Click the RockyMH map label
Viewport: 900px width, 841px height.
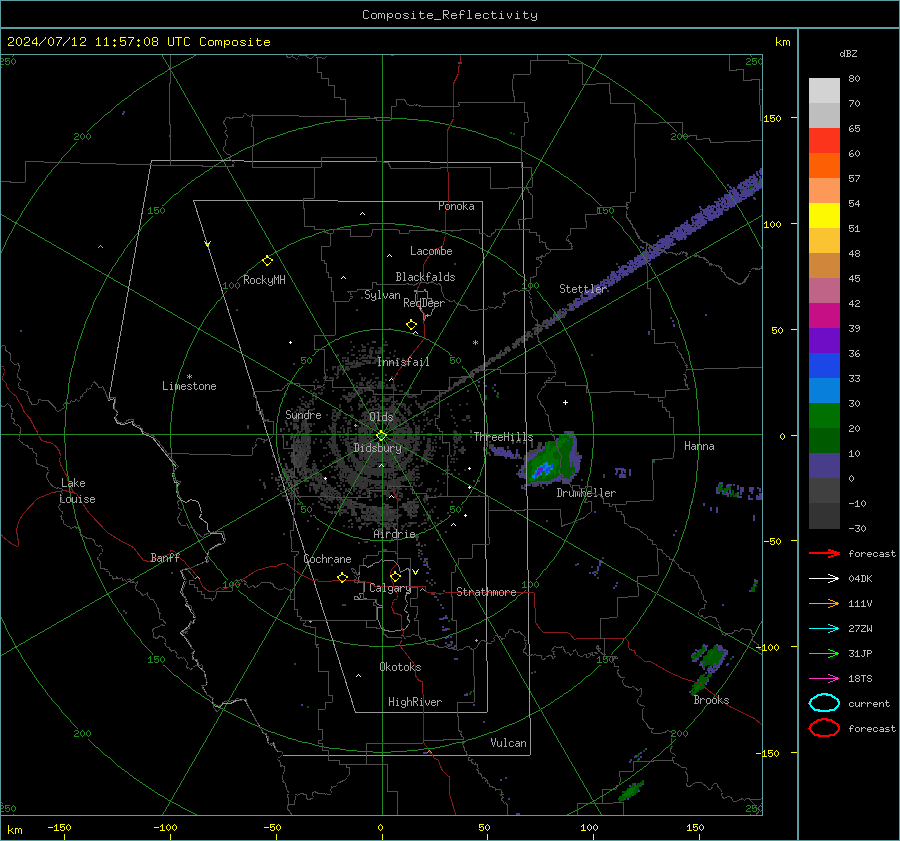pyautogui.click(x=264, y=280)
